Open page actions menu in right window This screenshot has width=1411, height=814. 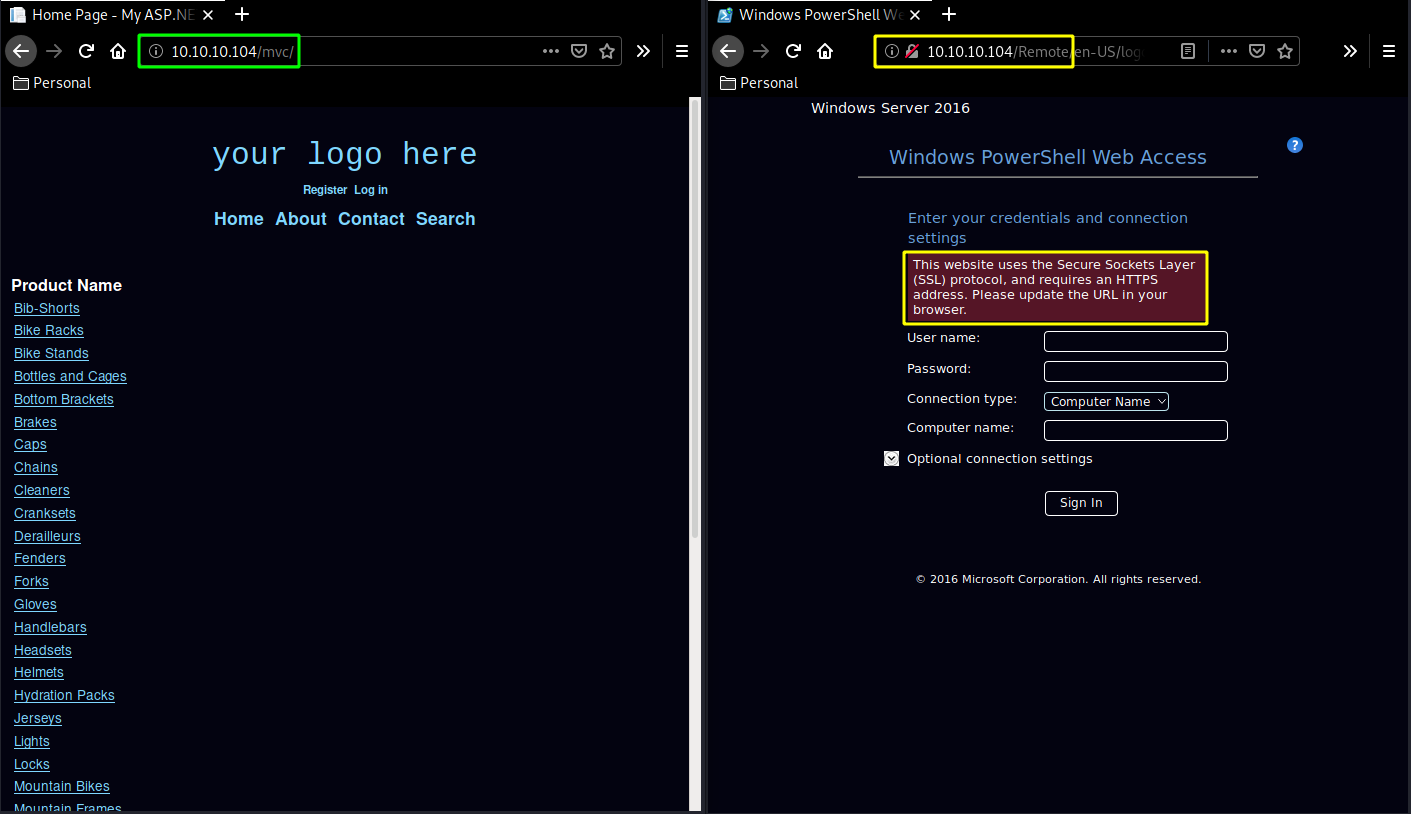pyautogui.click(x=1229, y=51)
